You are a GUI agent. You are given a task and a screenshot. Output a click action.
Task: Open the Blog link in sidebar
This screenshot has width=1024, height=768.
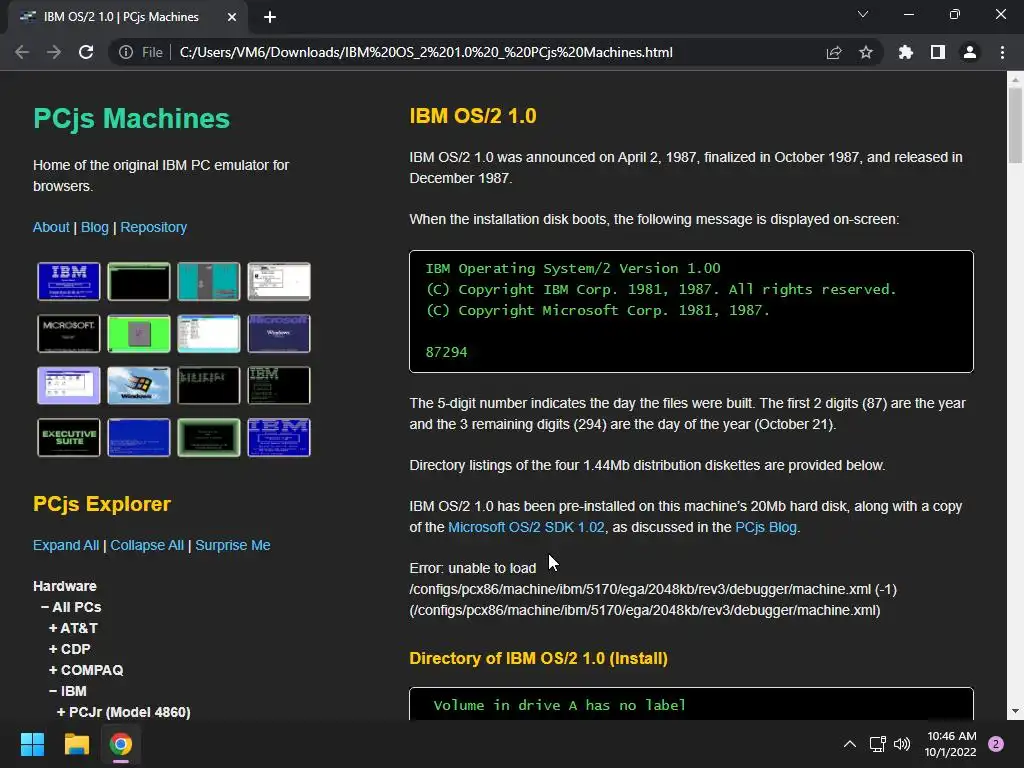click(x=95, y=227)
